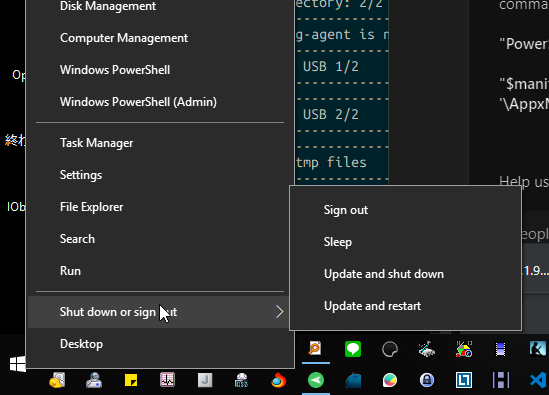Open the blue film strip icon
Screen dimensions: 549x395
coord(501,349)
